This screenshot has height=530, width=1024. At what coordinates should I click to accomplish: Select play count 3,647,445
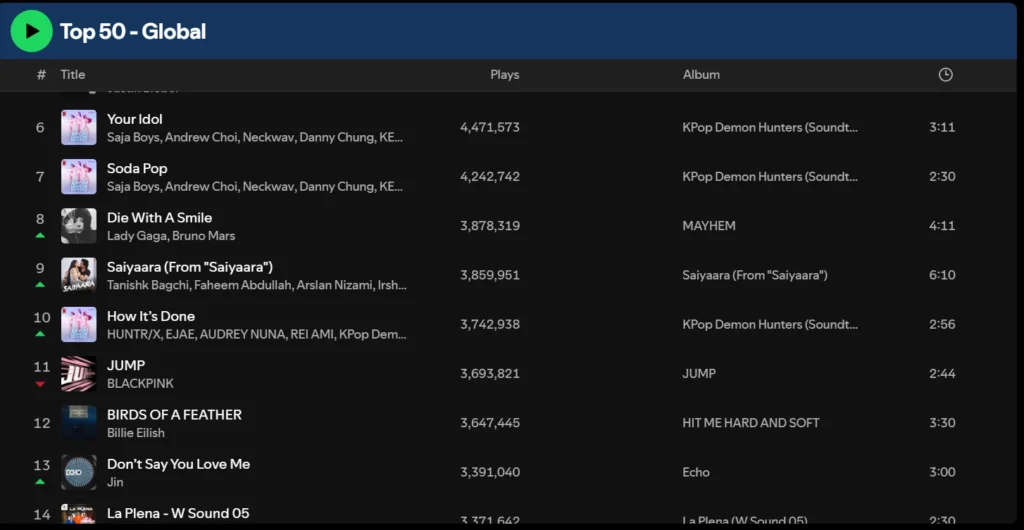point(490,423)
